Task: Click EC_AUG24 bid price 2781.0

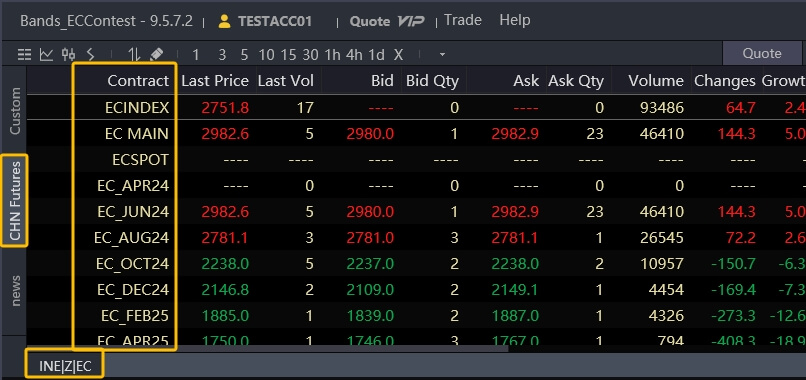Action: pyautogui.click(x=370, y=238)
